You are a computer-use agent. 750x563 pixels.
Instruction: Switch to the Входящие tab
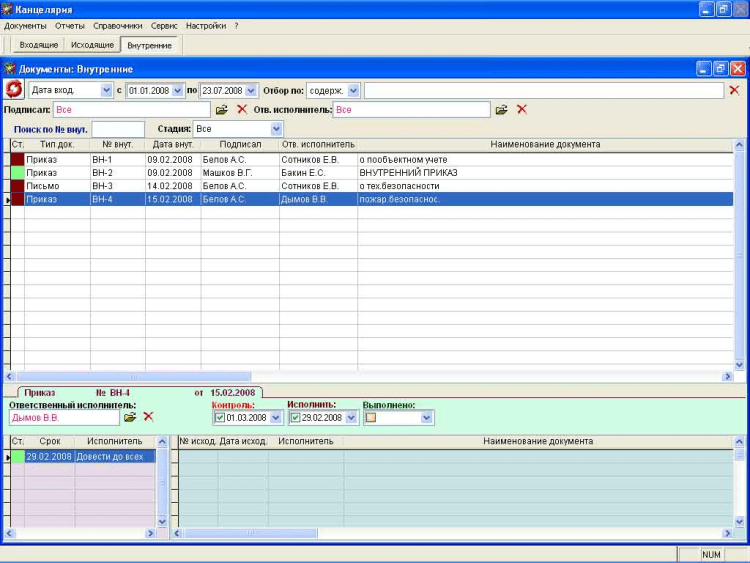click(40, 45)
